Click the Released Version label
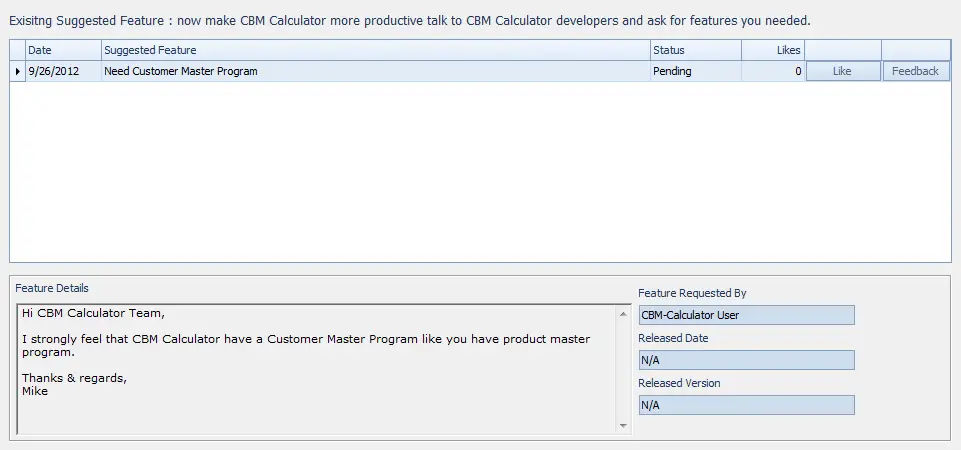Viewport: 961px width, 450px height. (679, 383)
